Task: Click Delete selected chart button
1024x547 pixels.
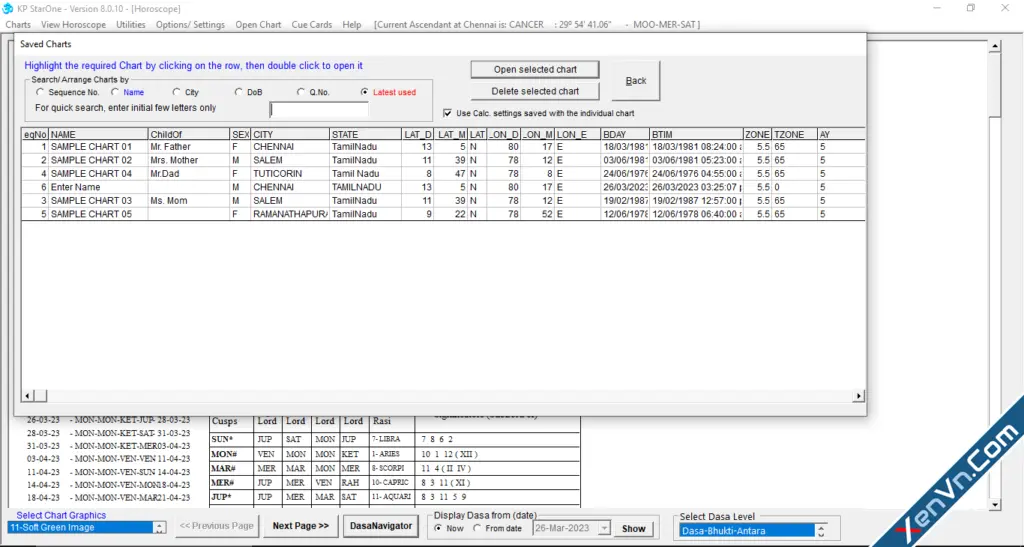Action: point(535,91)
